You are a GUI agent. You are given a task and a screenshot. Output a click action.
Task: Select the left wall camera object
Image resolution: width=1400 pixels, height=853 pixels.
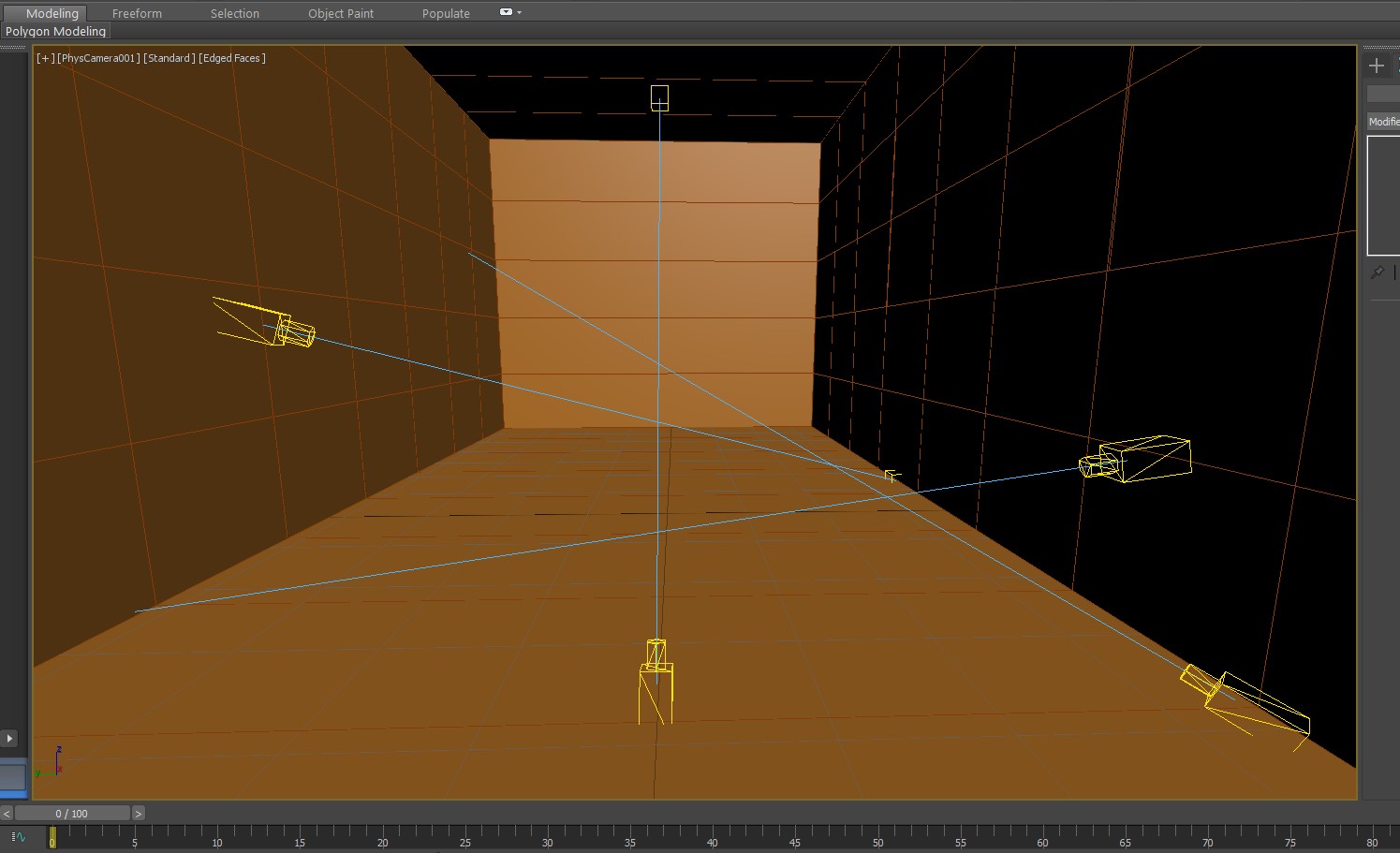point(292,331)
